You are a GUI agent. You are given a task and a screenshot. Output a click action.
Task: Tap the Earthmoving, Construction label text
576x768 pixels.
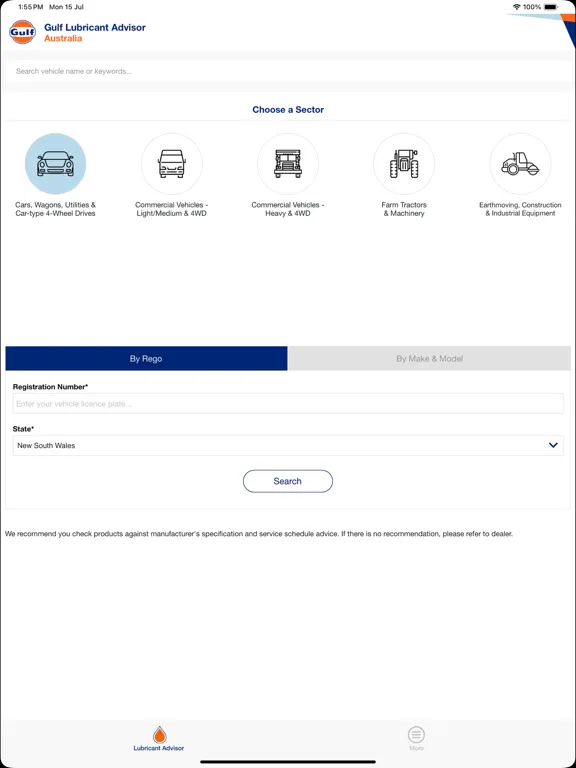pyautogui.click(x=520, y=209)
